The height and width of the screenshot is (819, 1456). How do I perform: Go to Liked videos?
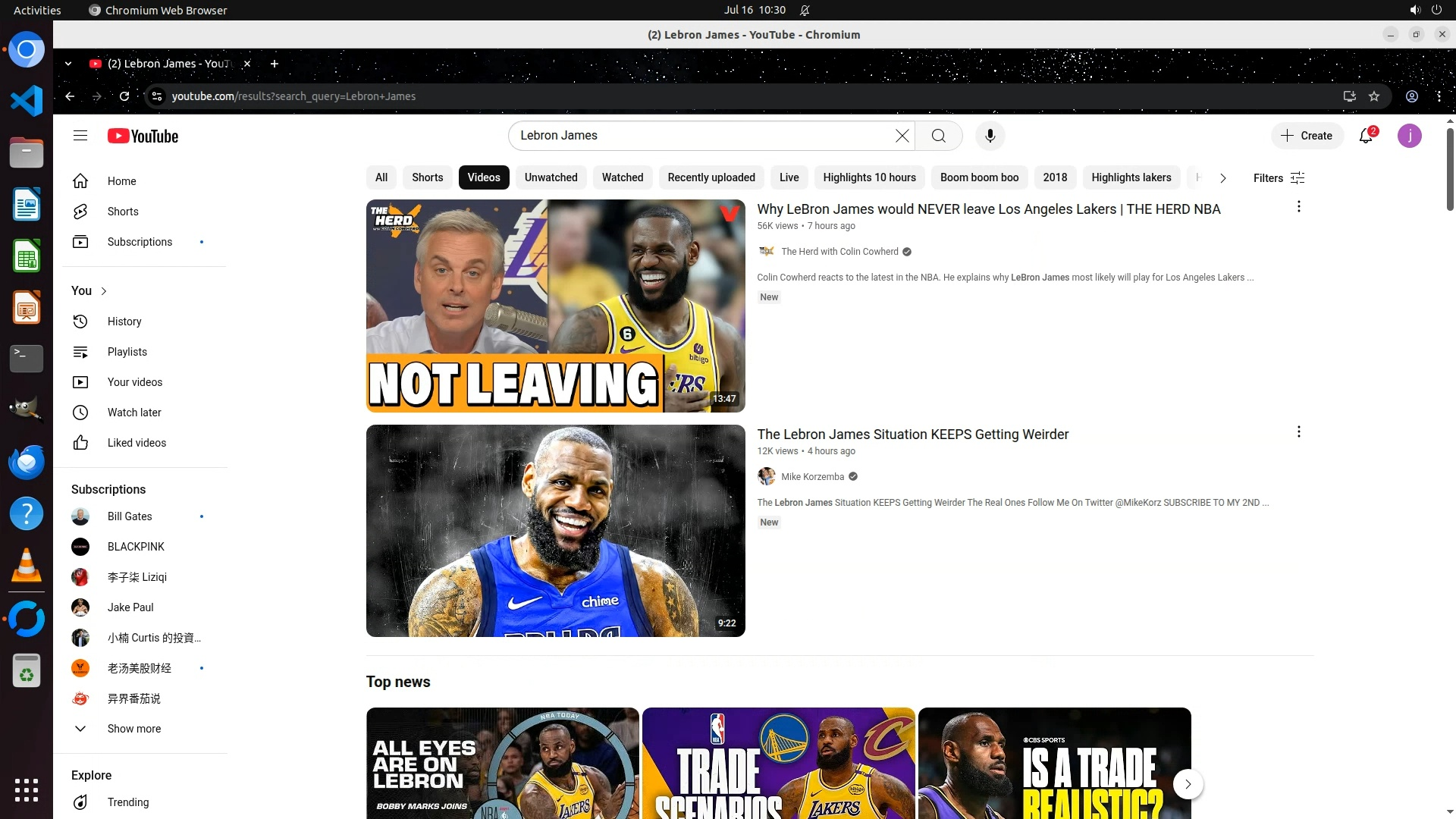coord(136,443)
